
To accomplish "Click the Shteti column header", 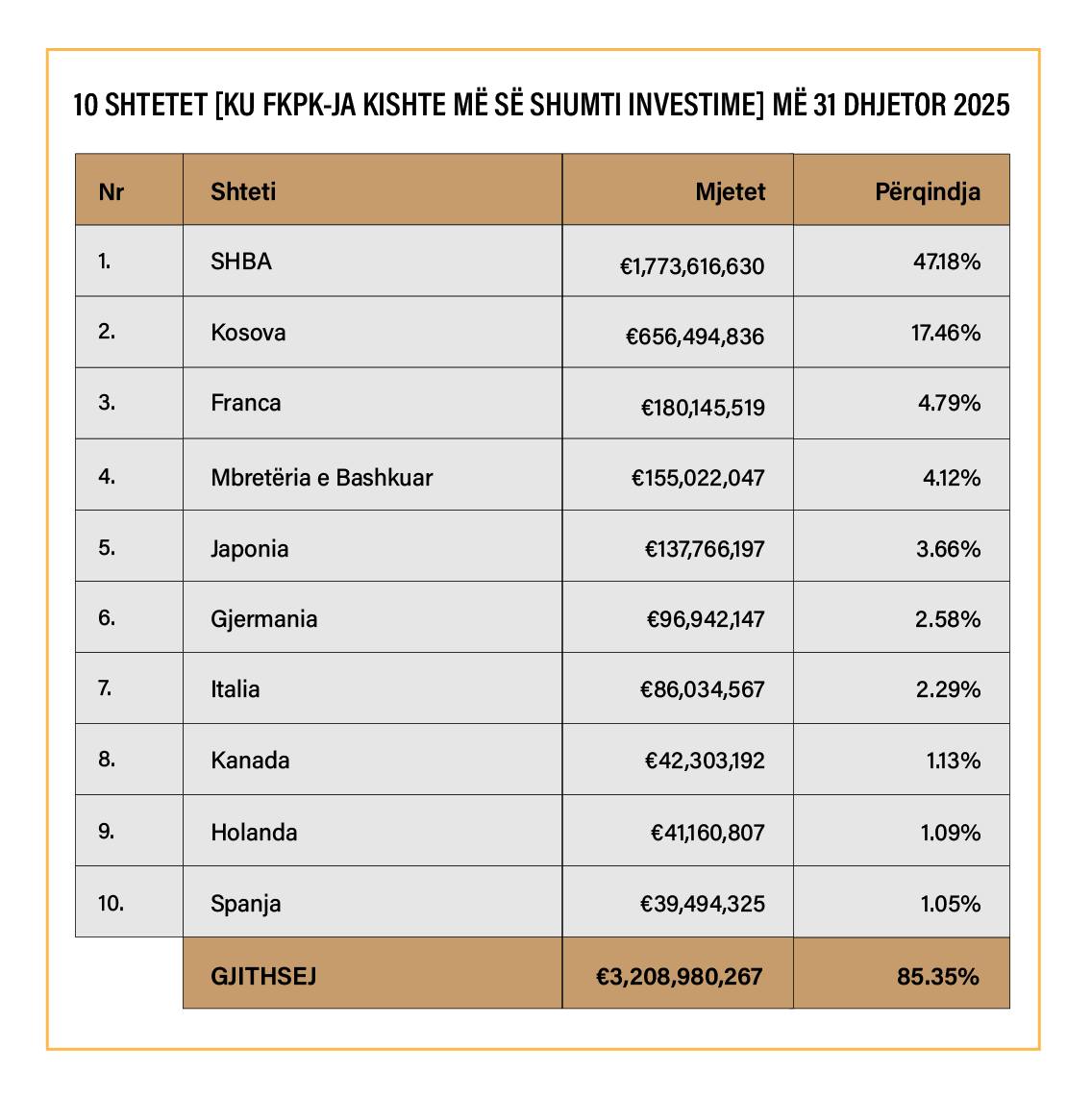I will pos(243,191).
